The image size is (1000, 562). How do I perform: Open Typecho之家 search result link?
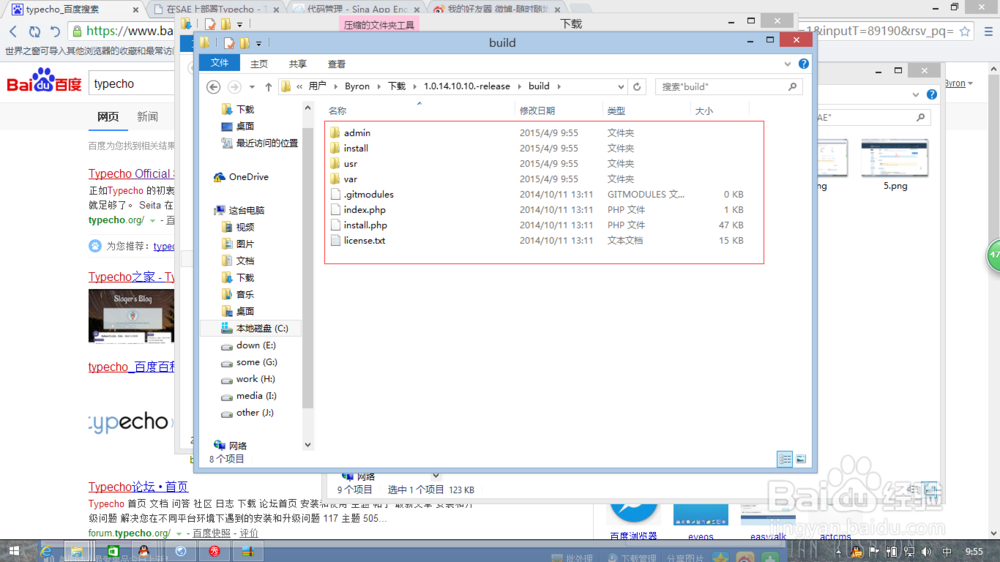click(x=131, y=277)
